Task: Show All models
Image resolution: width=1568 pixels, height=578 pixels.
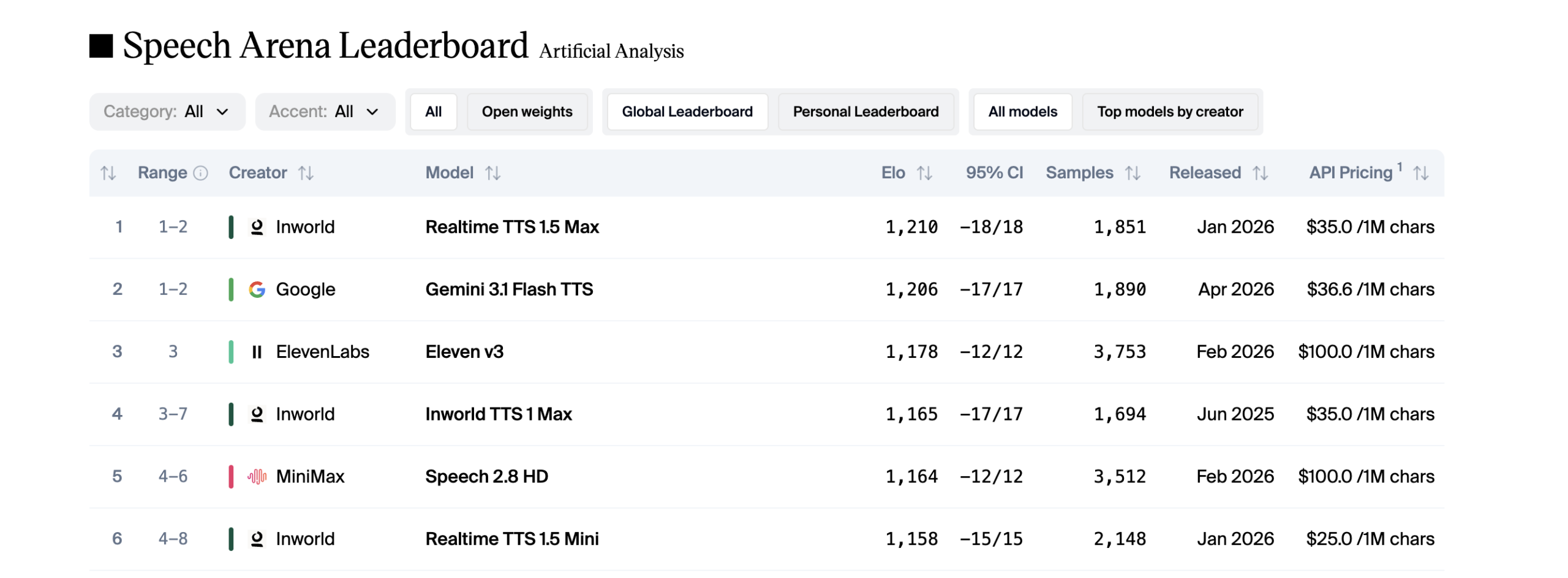Action: 1022,112
